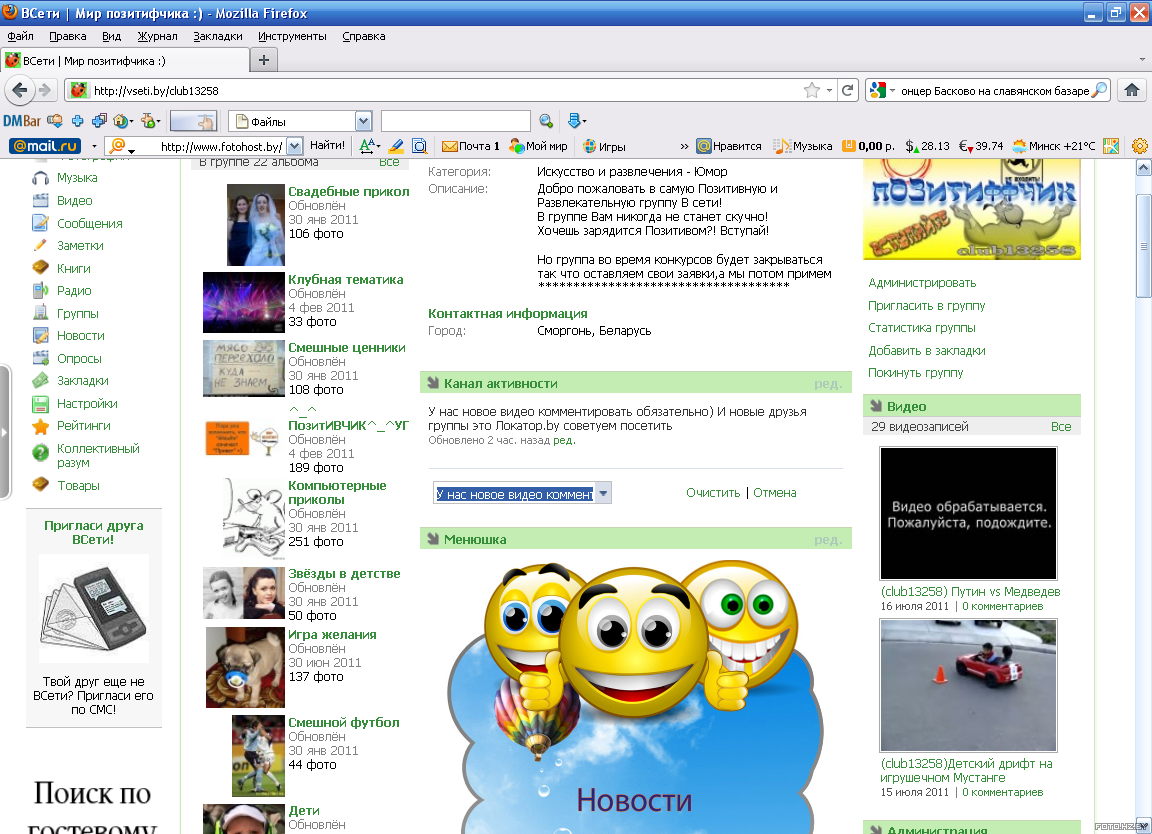Click the DMBar pointing hand button

(193, 121)
